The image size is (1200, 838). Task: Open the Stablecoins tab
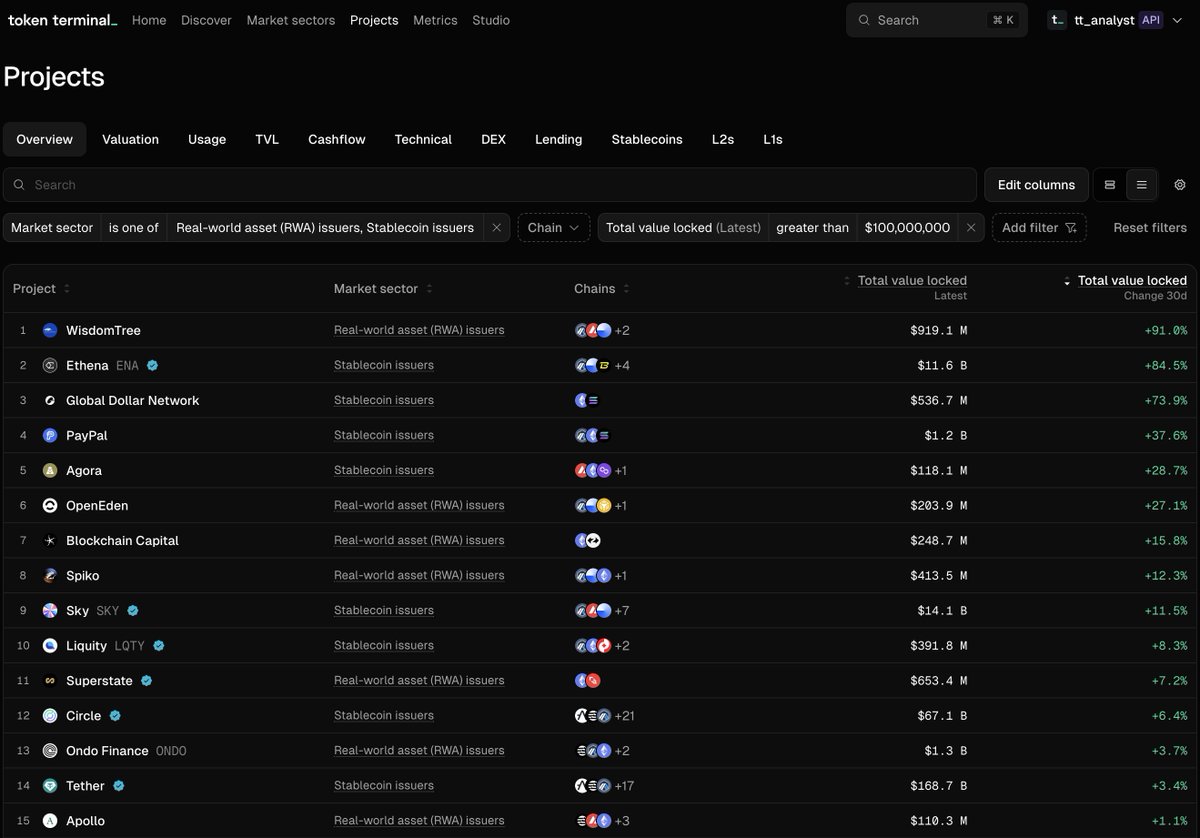pyautogui.click(x=647, y=139)
